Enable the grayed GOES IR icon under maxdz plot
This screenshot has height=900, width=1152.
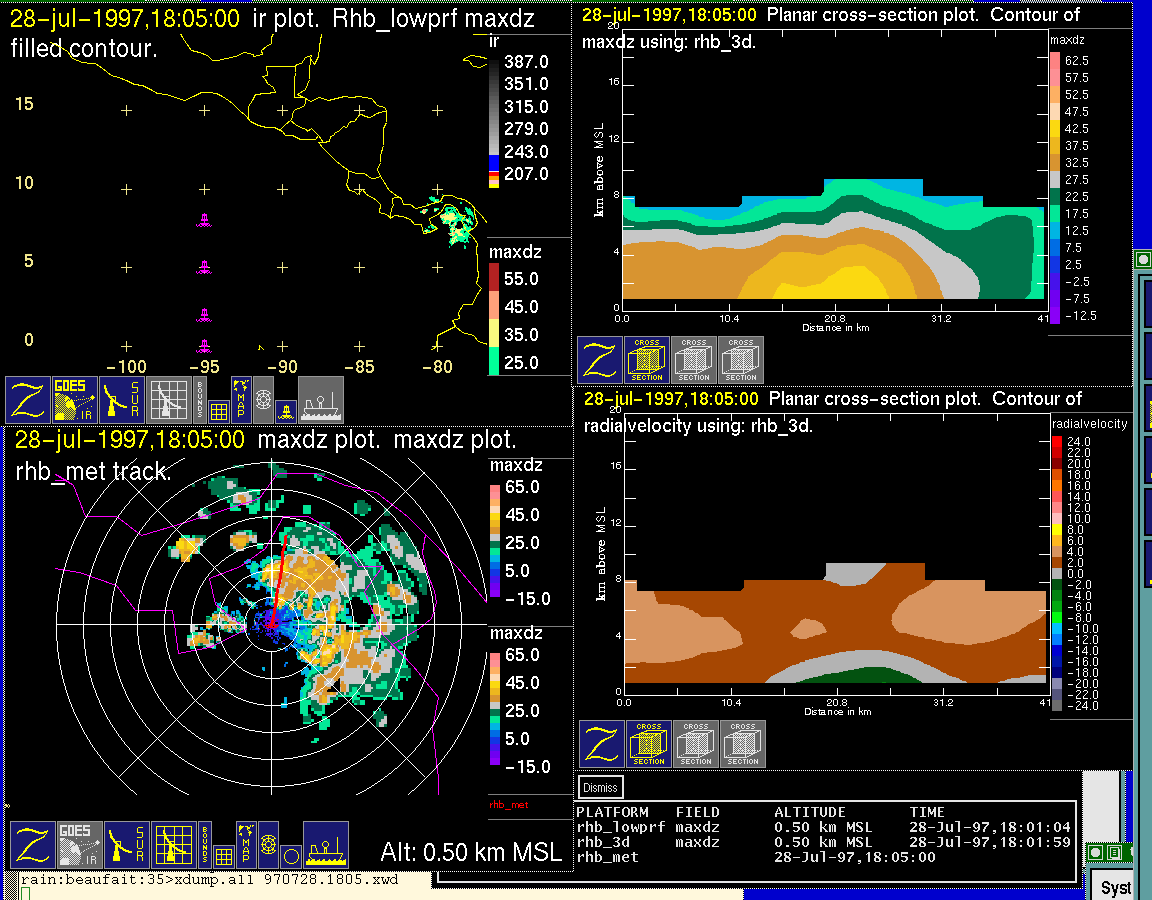tap(76, 845)
